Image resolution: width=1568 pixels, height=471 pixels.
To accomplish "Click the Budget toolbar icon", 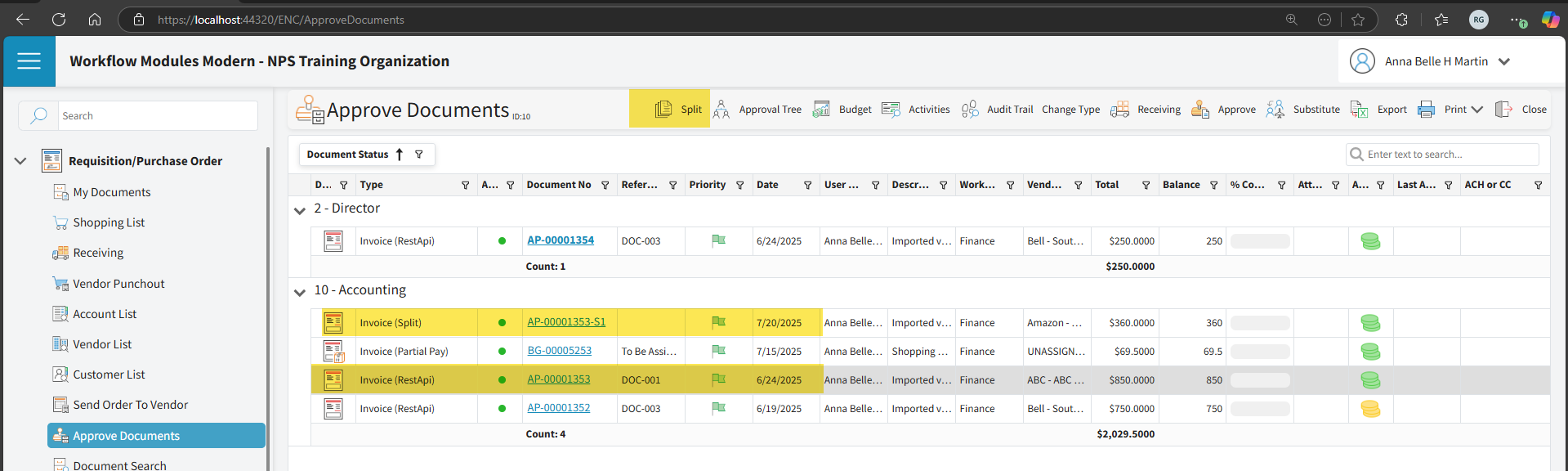I will [x=821, y=110].
